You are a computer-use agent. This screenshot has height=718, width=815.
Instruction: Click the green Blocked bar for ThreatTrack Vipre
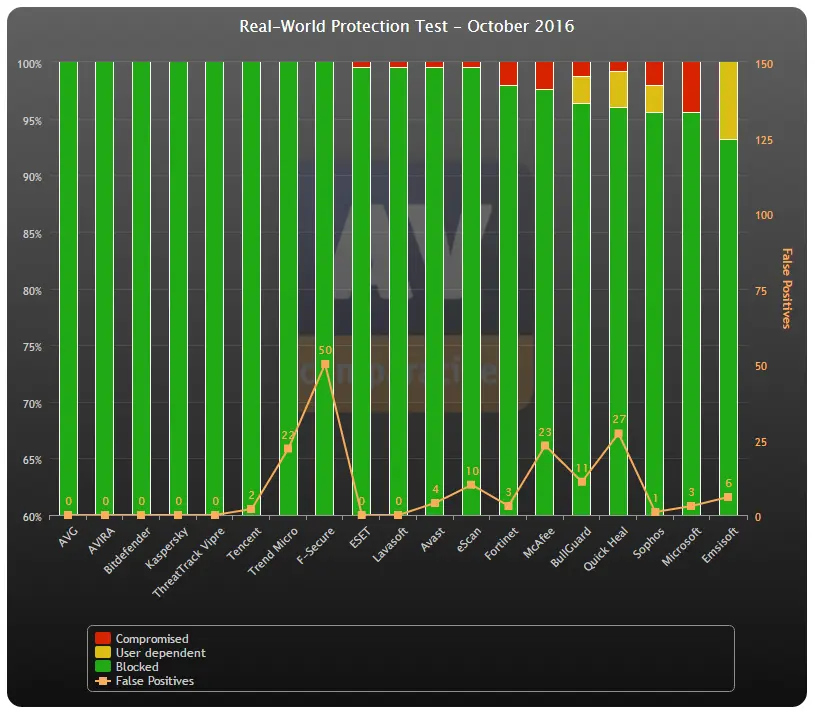coord(215,289)
